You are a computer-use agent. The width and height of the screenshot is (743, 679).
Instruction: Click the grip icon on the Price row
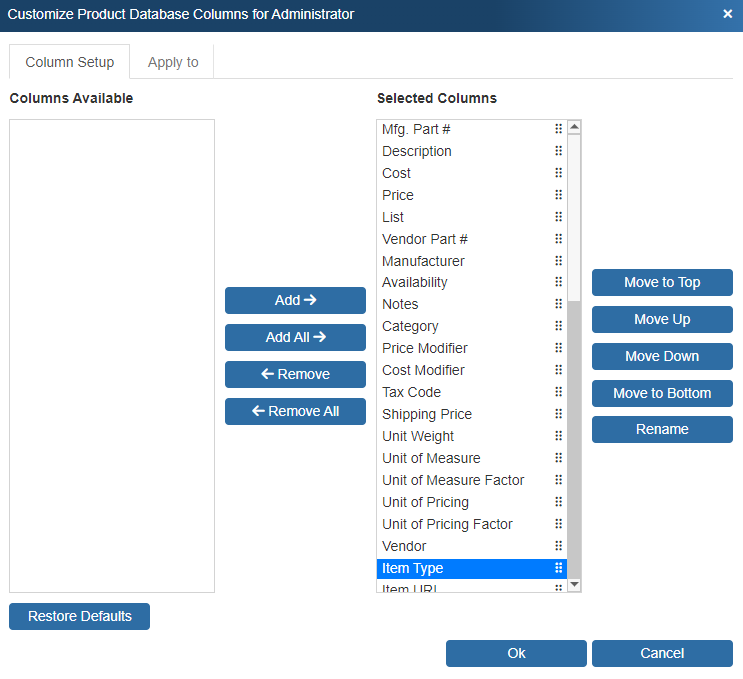click(x=558, y=195)
